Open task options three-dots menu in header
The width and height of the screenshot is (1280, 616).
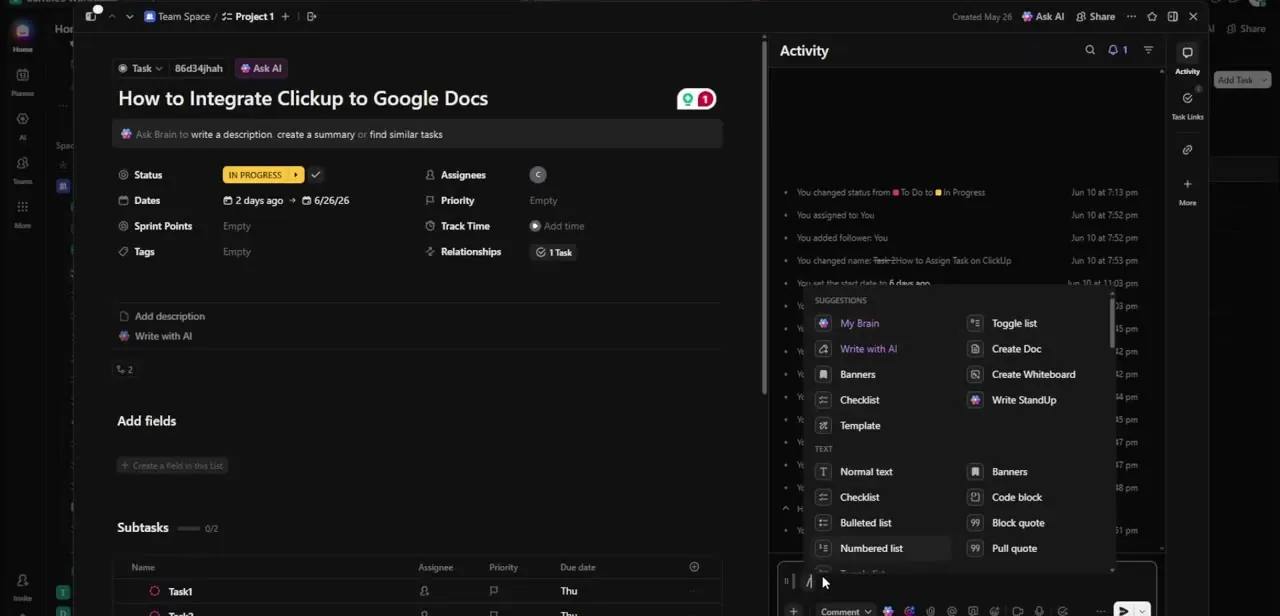(1131, 17)
